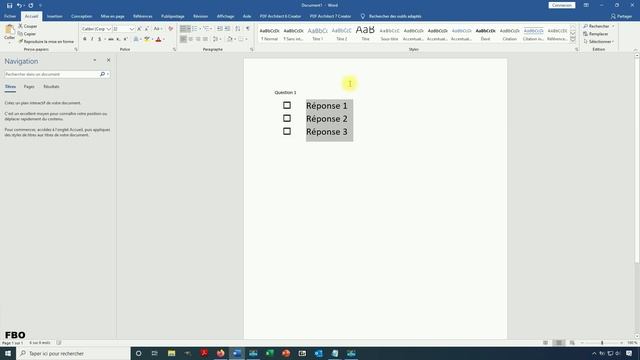Screen dimensions: 640x360
Task: Check the box beside Réponse 2
Action: [287, 118]
